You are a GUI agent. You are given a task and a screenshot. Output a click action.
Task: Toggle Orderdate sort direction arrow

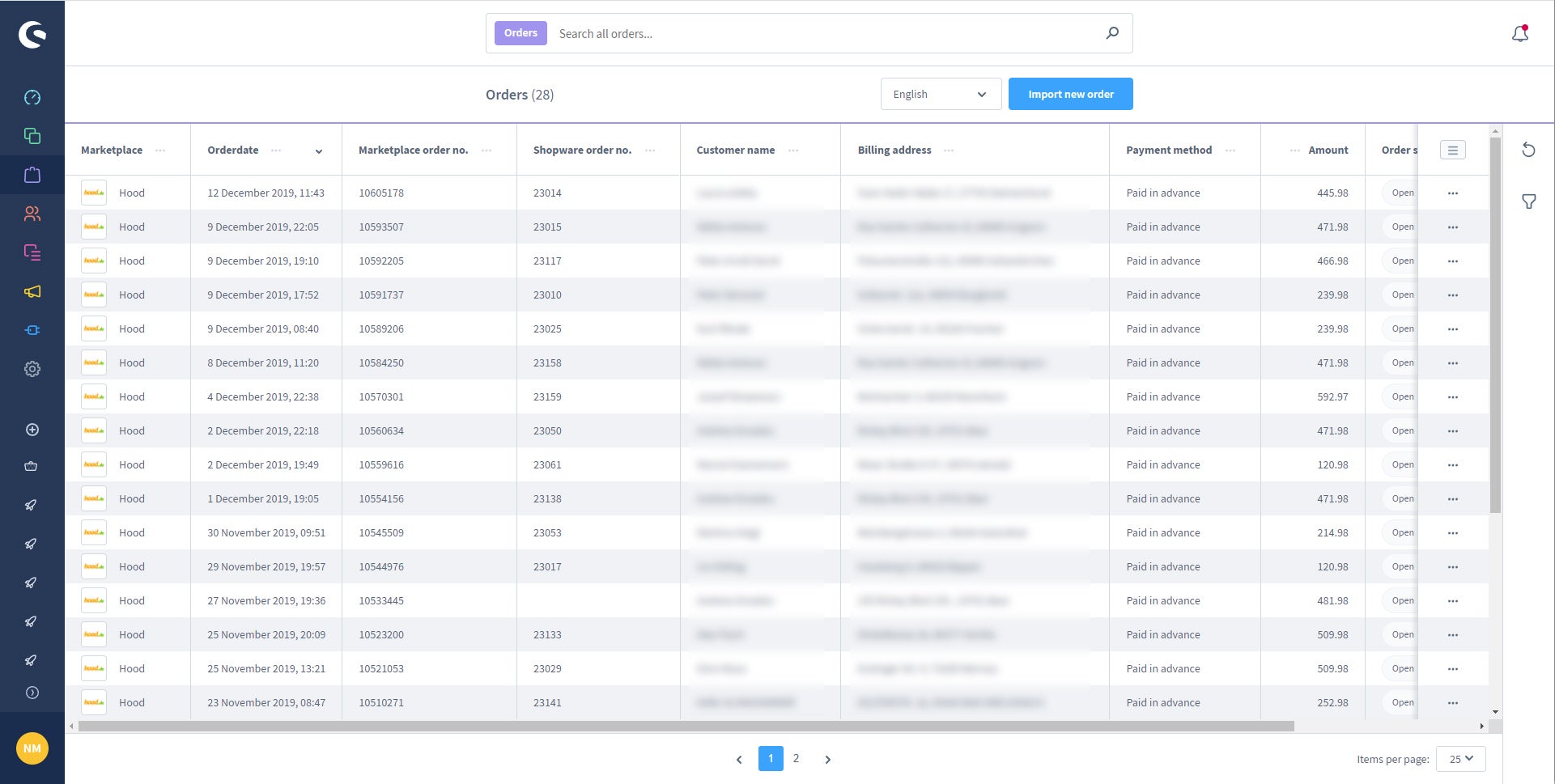pos(319,151)
